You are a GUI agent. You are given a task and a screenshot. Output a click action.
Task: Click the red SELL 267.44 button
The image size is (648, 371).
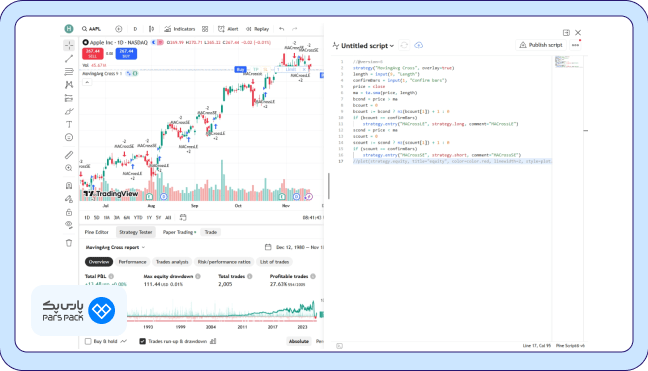click(x=93, y=53)
